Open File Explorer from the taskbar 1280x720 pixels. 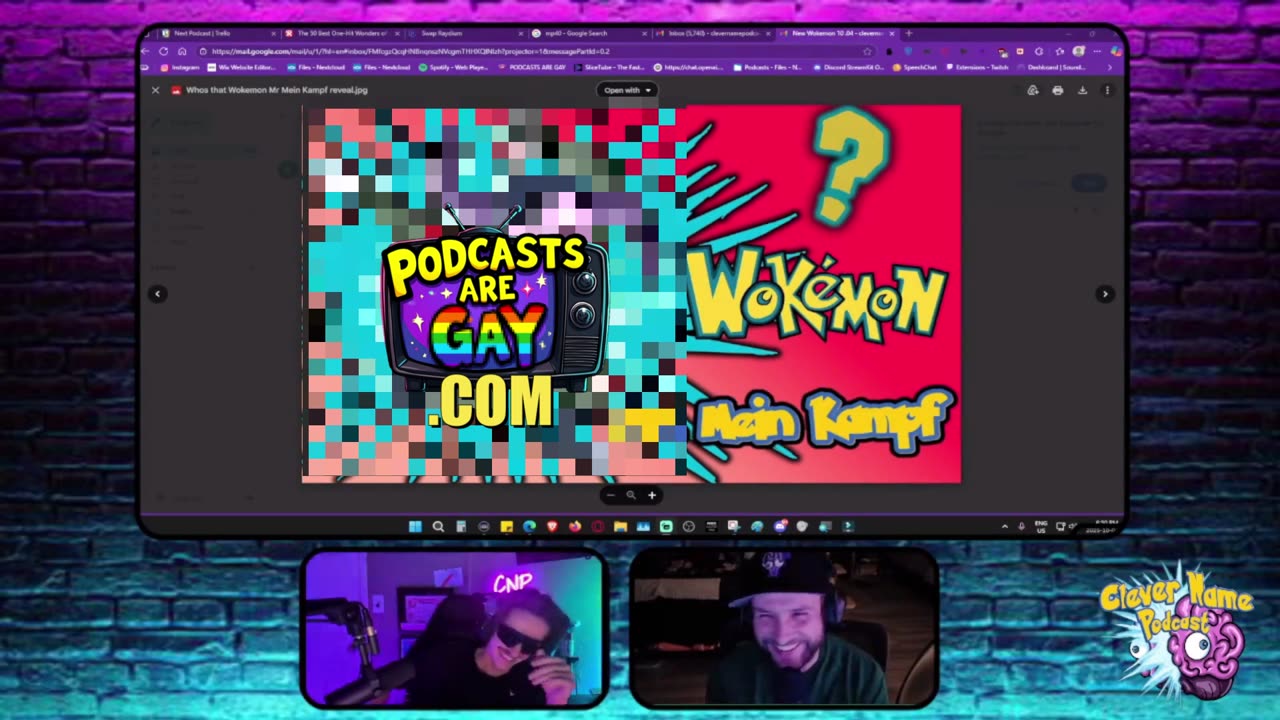pos(620,526)
